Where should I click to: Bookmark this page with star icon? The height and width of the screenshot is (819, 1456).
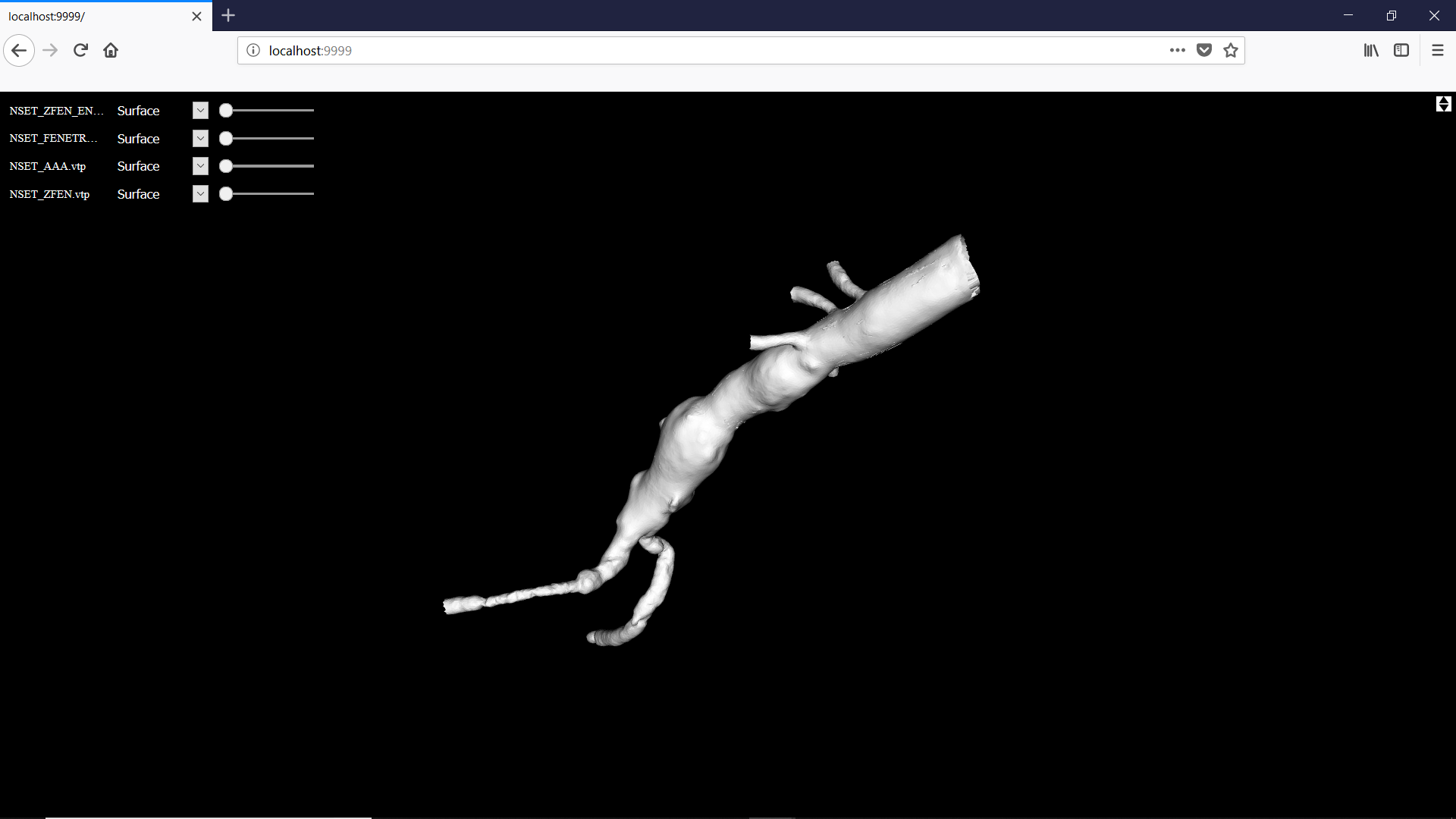1230,51
